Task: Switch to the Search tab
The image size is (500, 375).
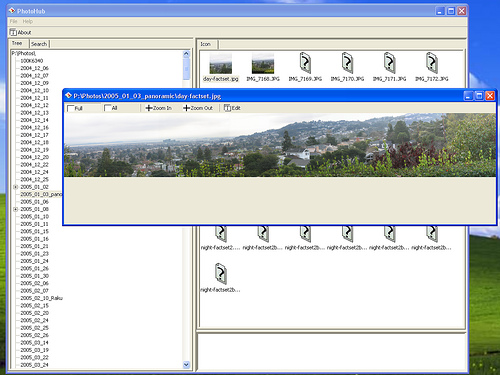Action: [x=39, y=44]
